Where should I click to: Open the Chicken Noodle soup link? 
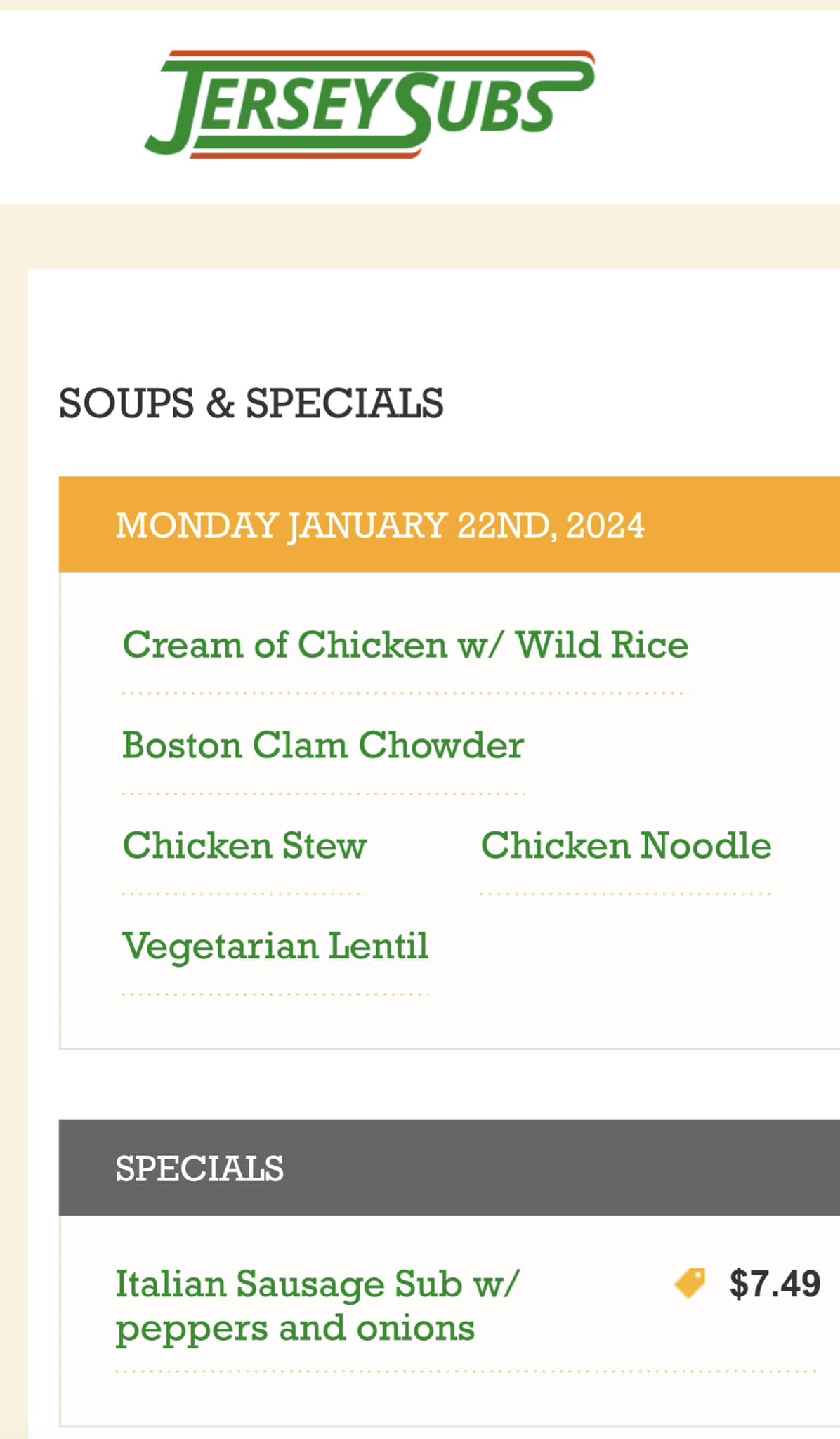coord(626,845)
